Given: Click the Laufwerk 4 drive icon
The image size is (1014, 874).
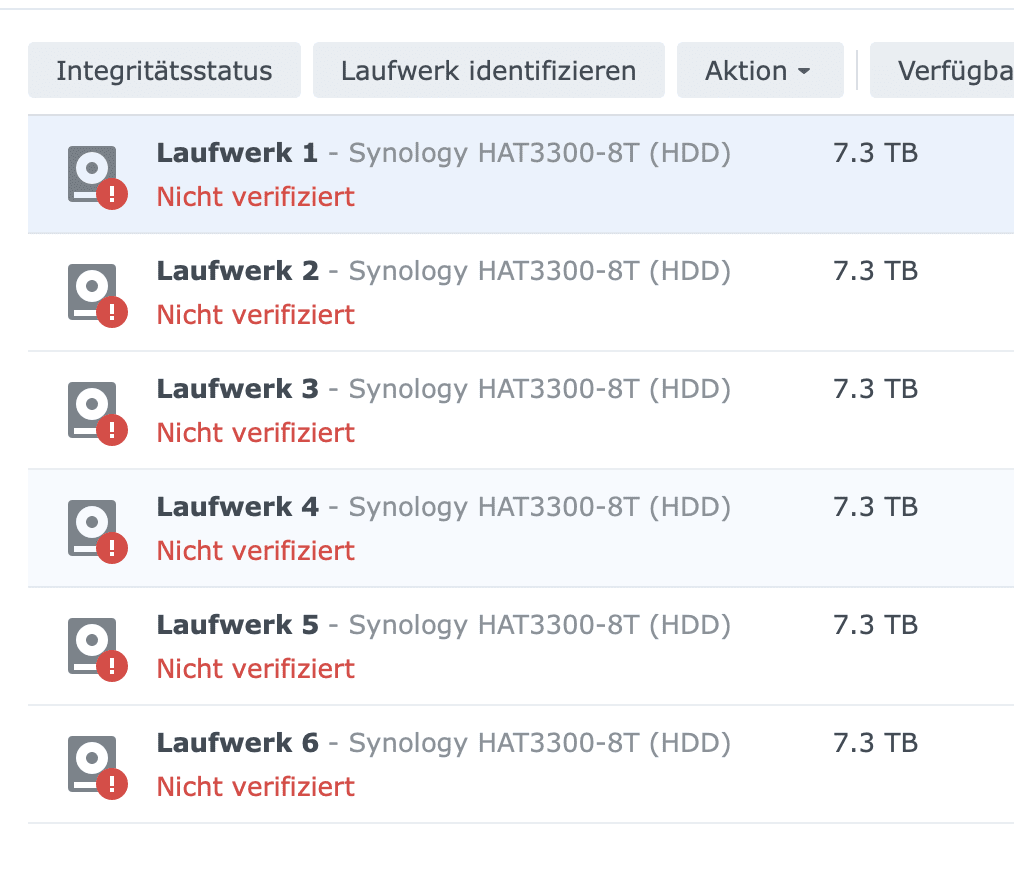Looking at the screenshot, I should [x=92, y=528].
